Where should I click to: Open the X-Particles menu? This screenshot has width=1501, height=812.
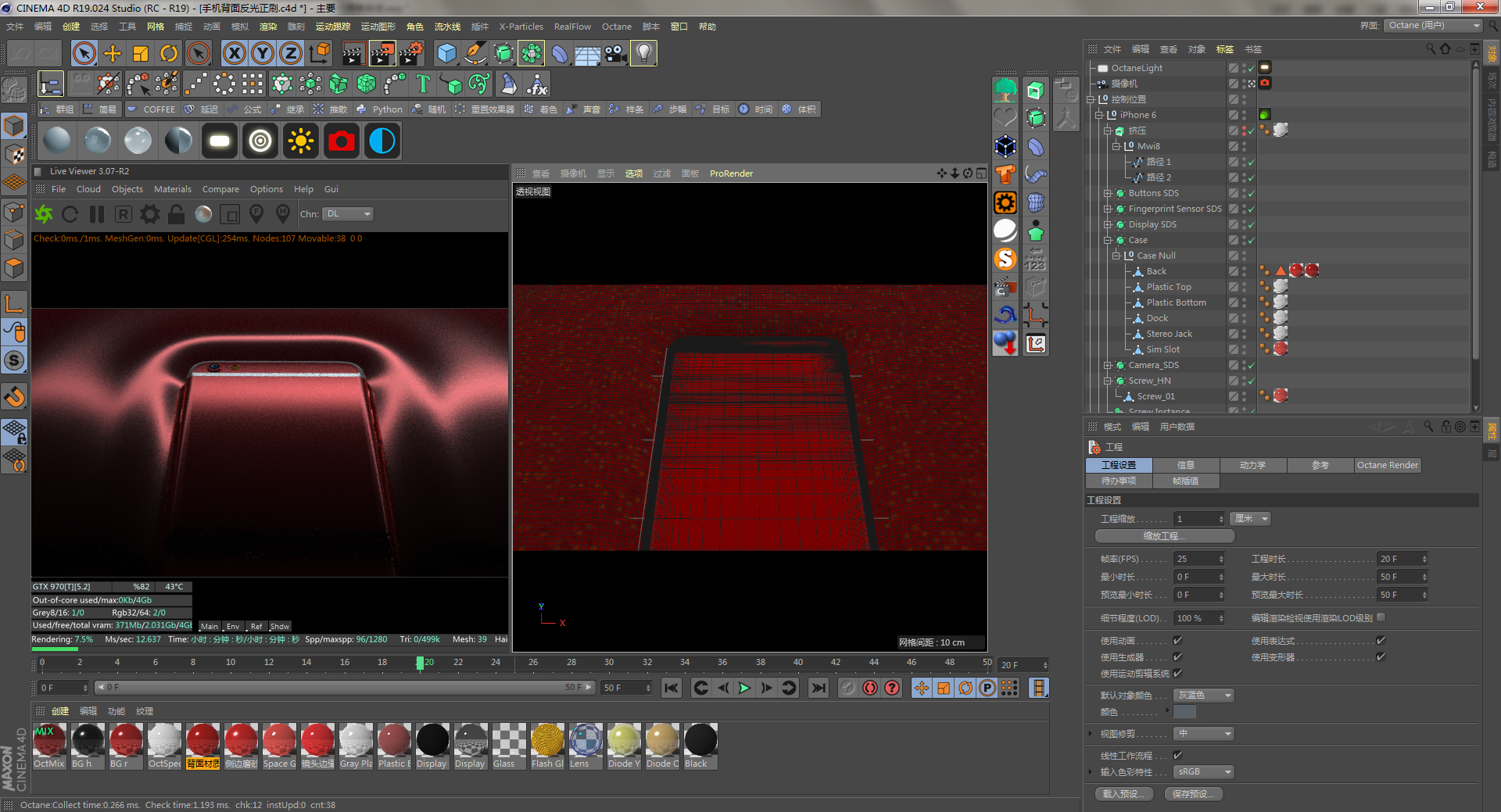(521, 27)
